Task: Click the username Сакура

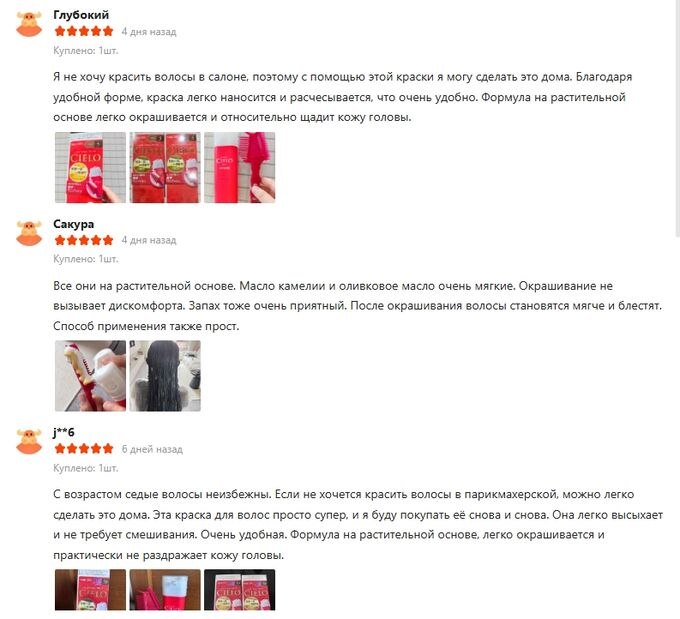Action: pos(74,224)
